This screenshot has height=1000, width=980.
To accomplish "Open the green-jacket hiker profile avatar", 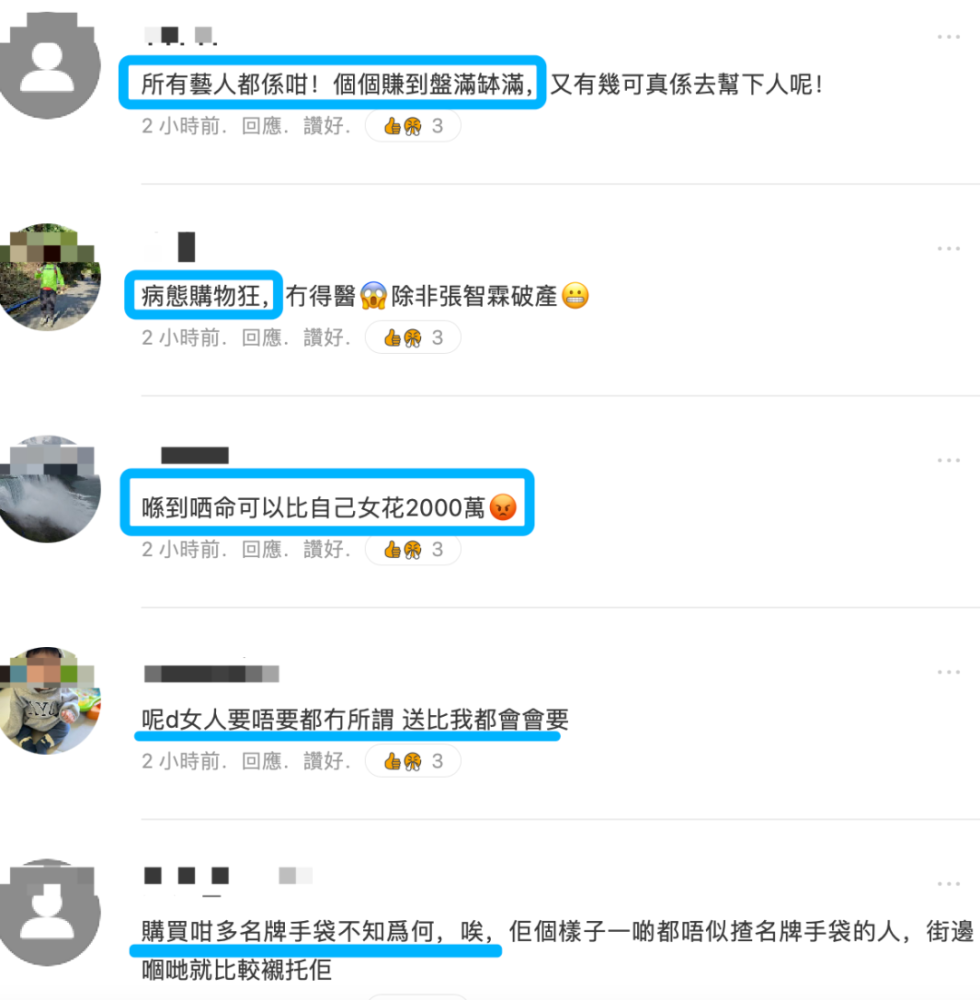I will pyautogui.click(x=47, y=277).
